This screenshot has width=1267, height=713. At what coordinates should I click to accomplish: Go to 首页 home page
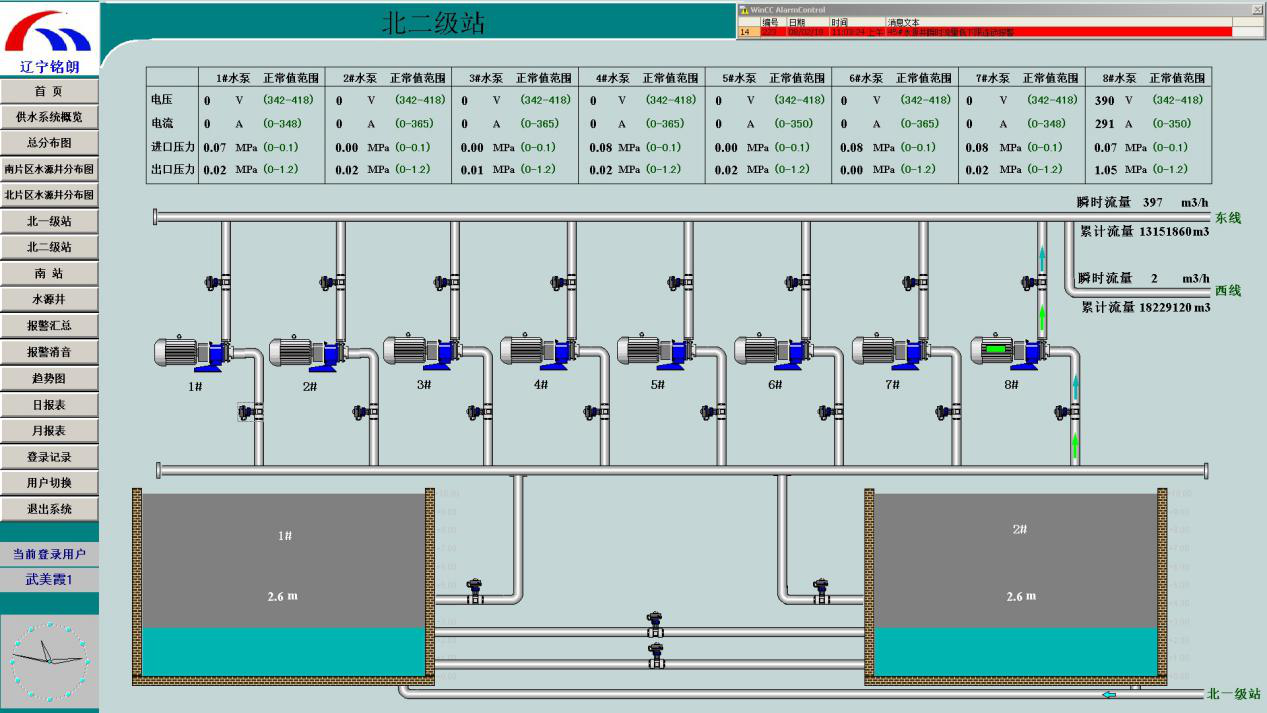(49, 91)
